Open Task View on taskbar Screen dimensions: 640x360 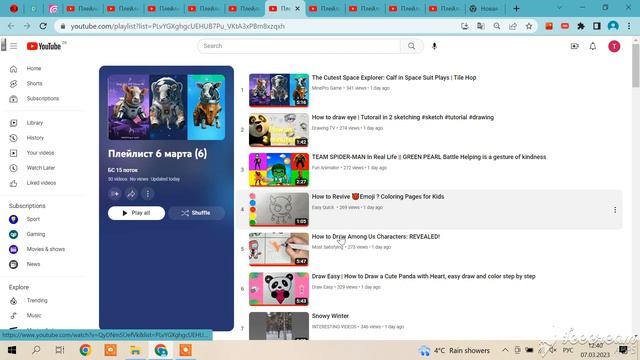click(x=60, y=350)
